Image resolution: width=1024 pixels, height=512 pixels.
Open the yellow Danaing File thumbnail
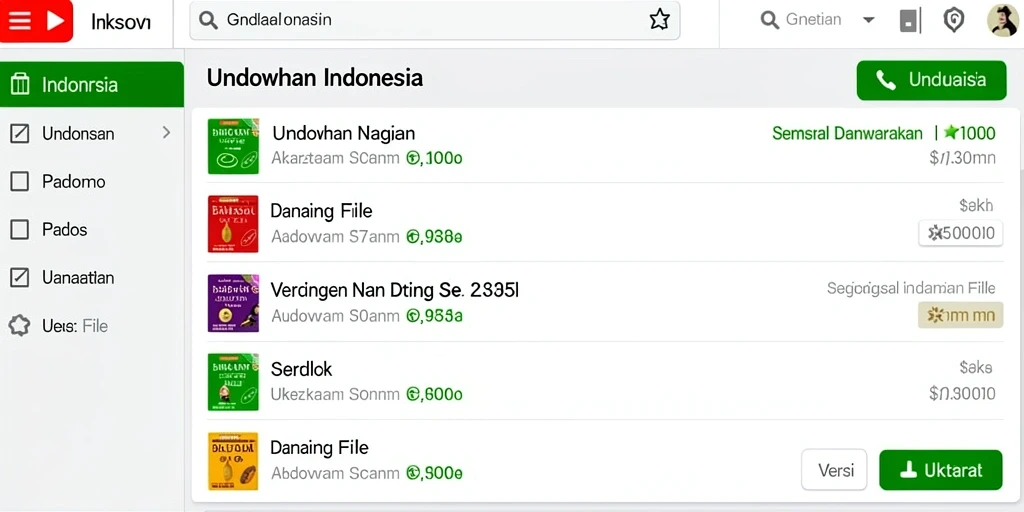click(233, 461)
